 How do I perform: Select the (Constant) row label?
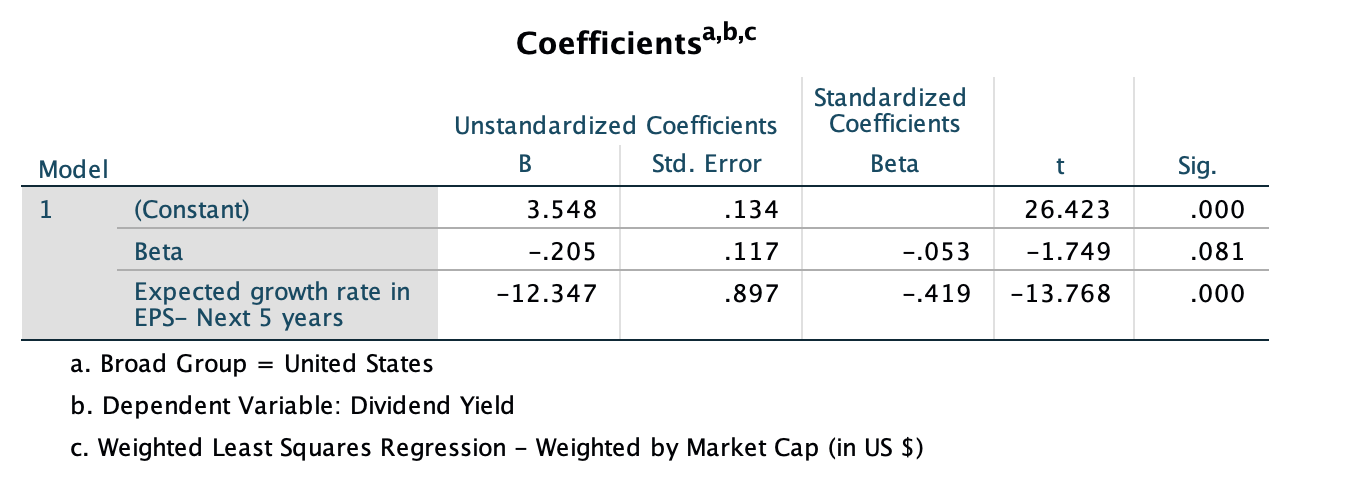[x=191, y=210]
